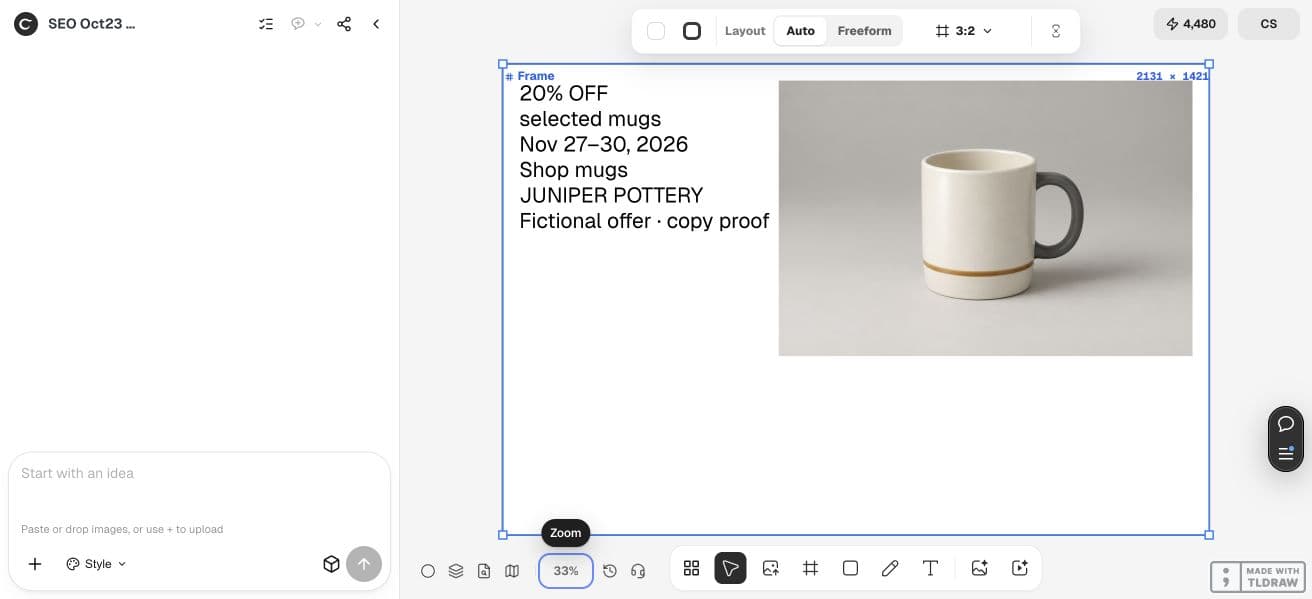Image resolution: width=1312 pixels, height=599 pixels.
Task: Select the image upload tool
Action: [770, 568]
